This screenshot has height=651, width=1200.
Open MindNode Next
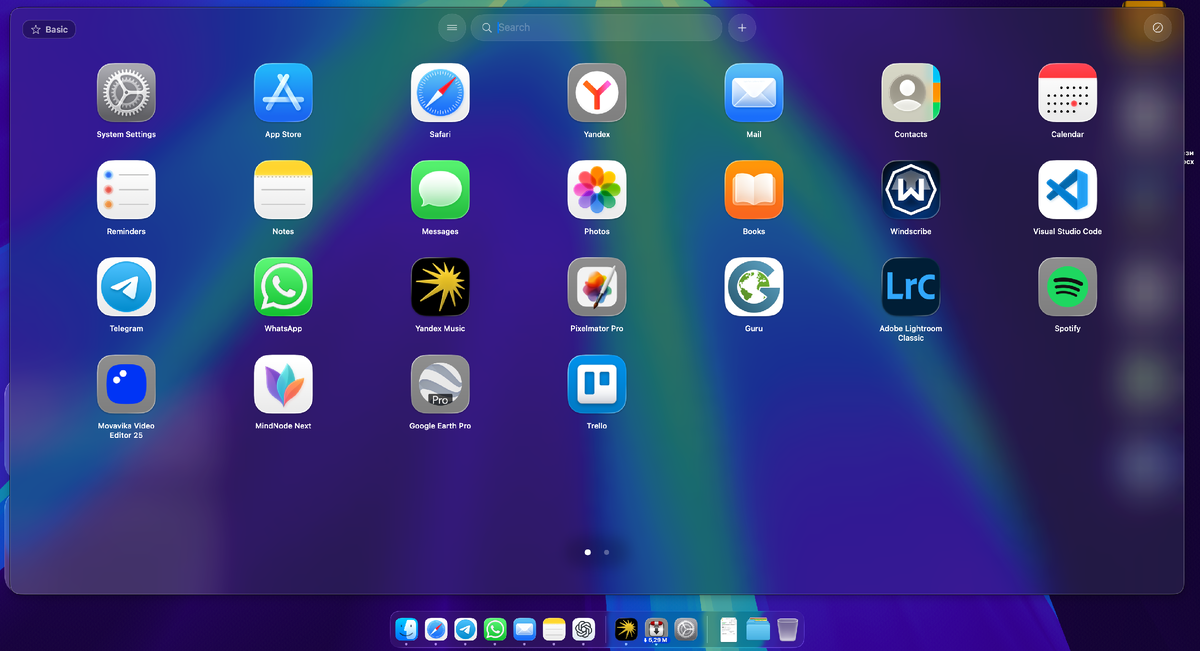(x=283, y=384)
